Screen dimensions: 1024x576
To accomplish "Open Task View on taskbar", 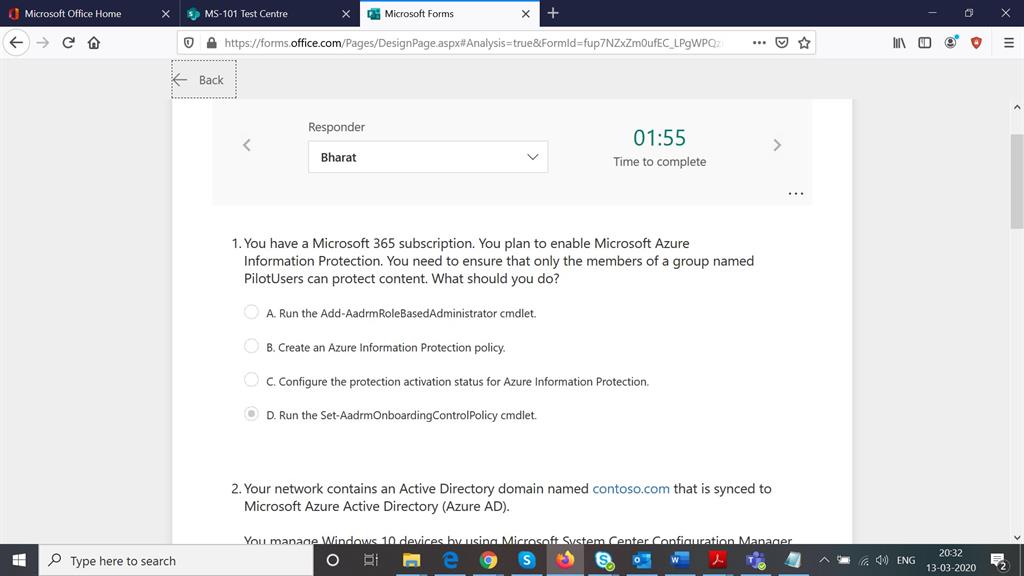I will (x=371, y=560).
